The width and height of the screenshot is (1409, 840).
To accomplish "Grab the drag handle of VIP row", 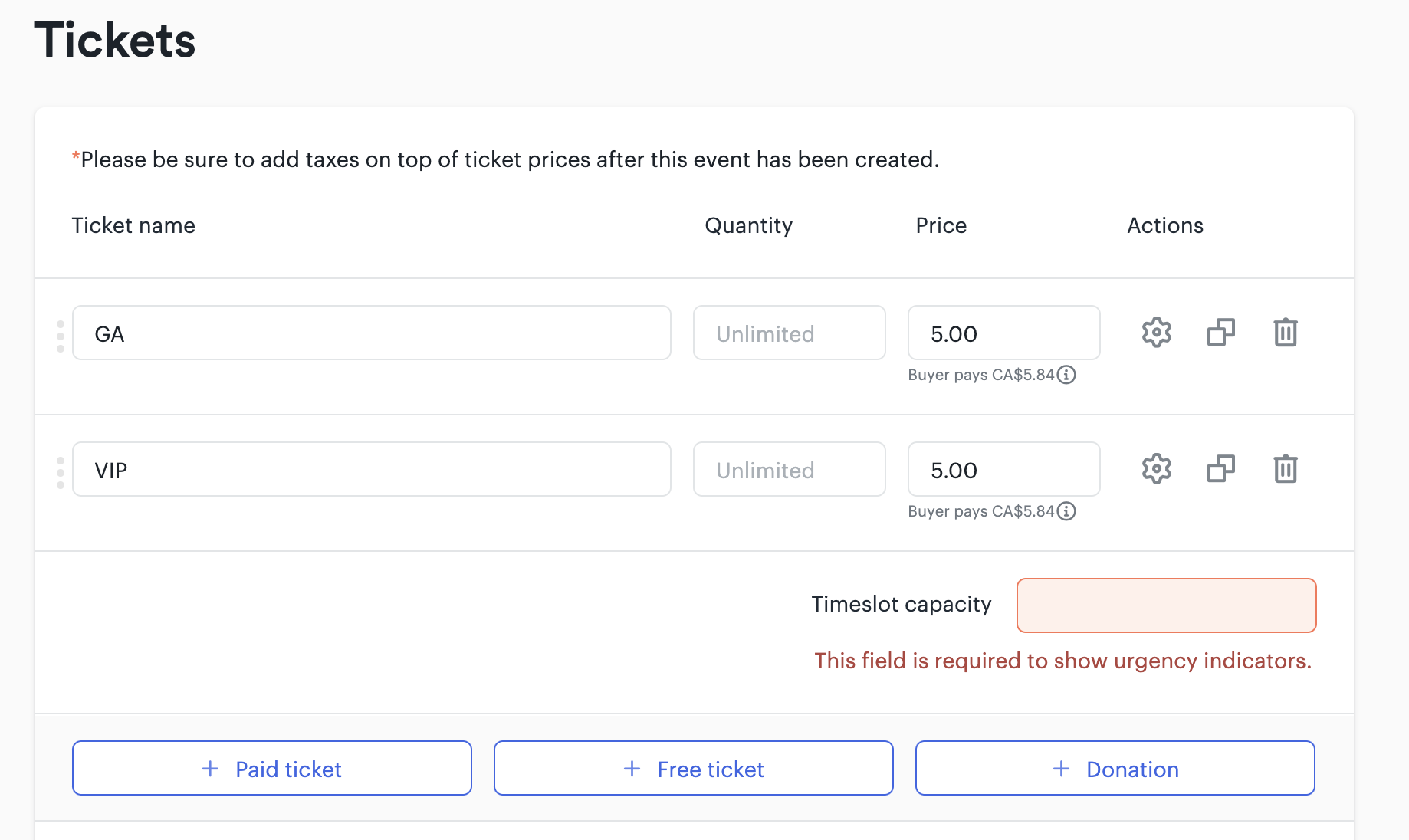I will point(61,472).
